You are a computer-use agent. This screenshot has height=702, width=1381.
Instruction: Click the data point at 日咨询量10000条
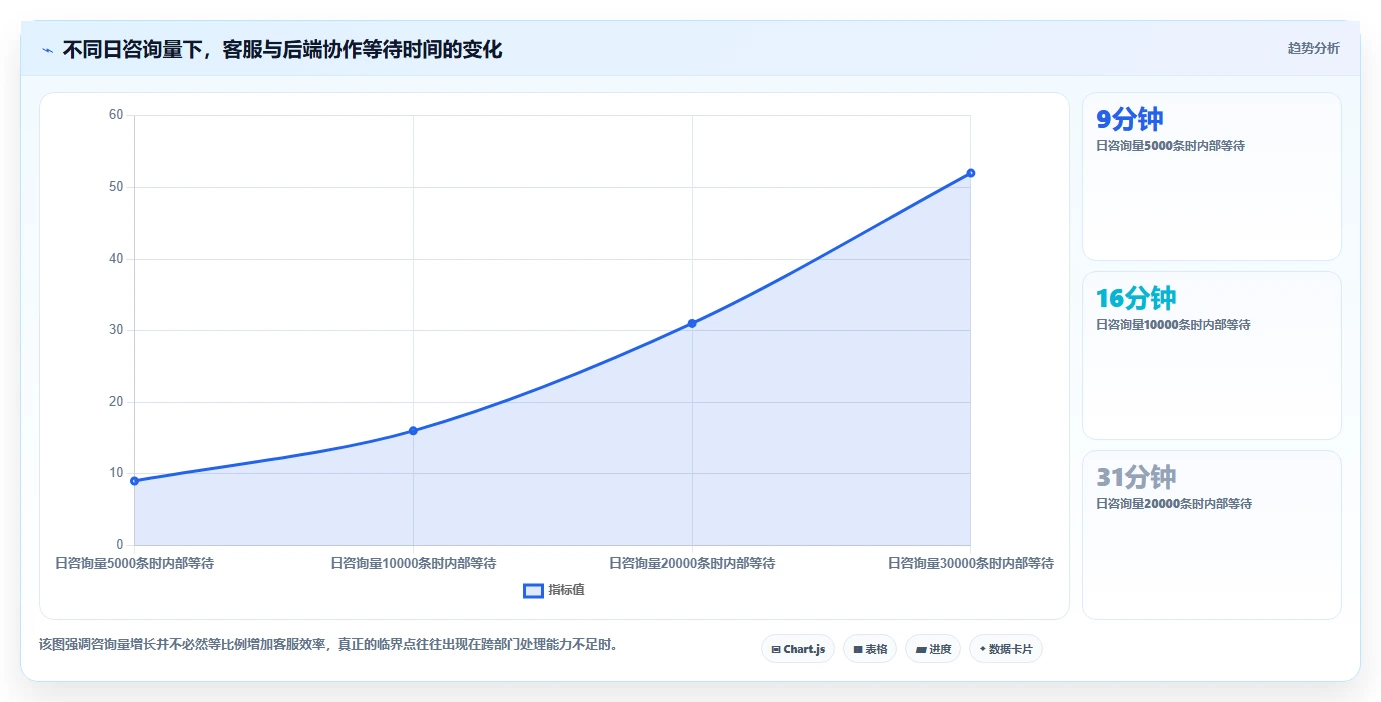[x=413, y=431]
